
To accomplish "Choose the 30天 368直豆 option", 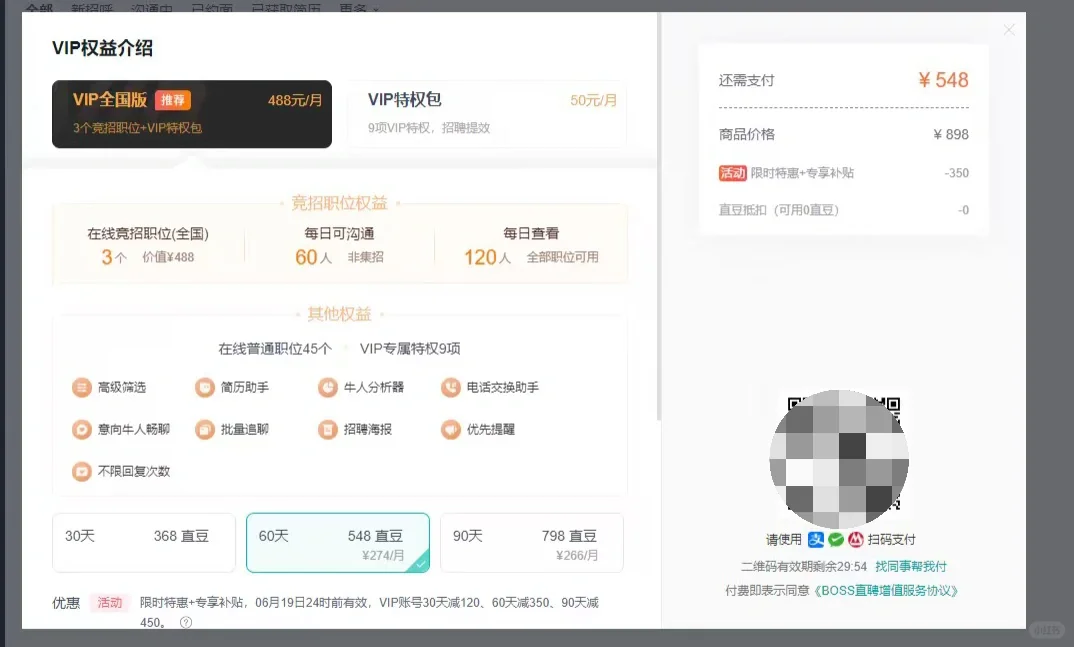I will click(144, 542).
